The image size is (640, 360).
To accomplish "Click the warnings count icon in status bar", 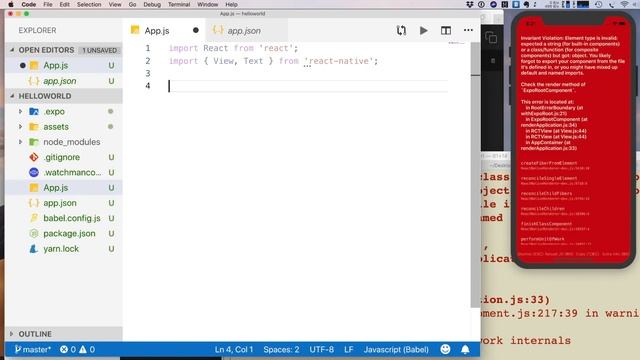I will [x=83, y=349].
